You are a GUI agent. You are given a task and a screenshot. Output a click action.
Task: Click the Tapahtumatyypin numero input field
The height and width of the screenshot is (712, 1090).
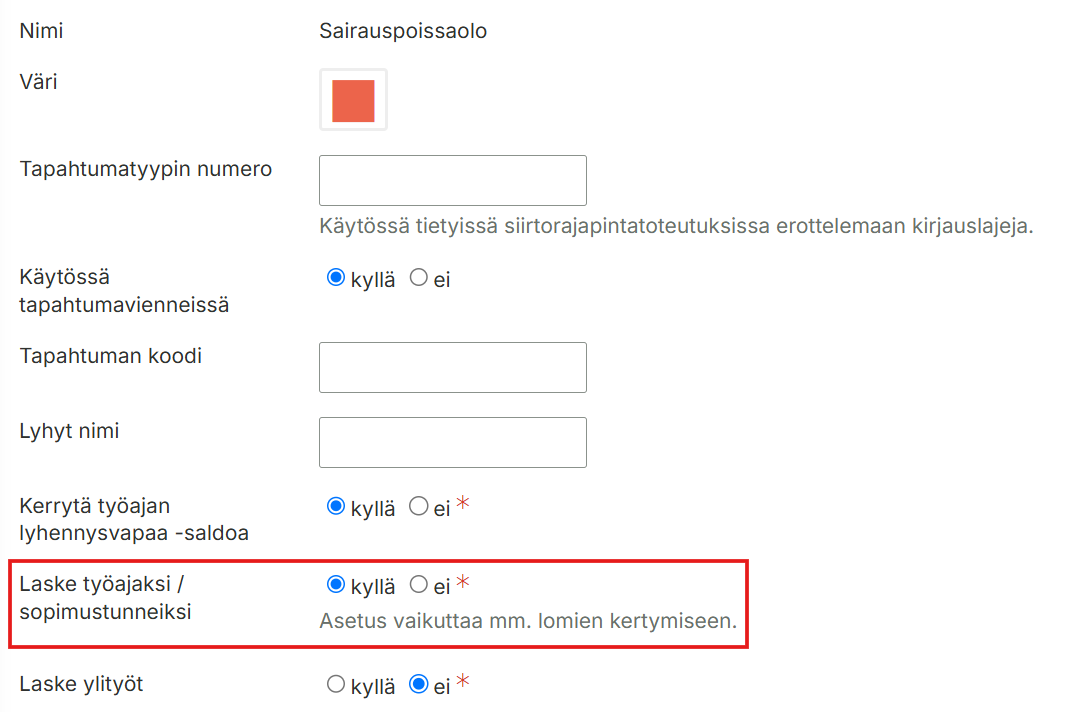tap(453, 180)
